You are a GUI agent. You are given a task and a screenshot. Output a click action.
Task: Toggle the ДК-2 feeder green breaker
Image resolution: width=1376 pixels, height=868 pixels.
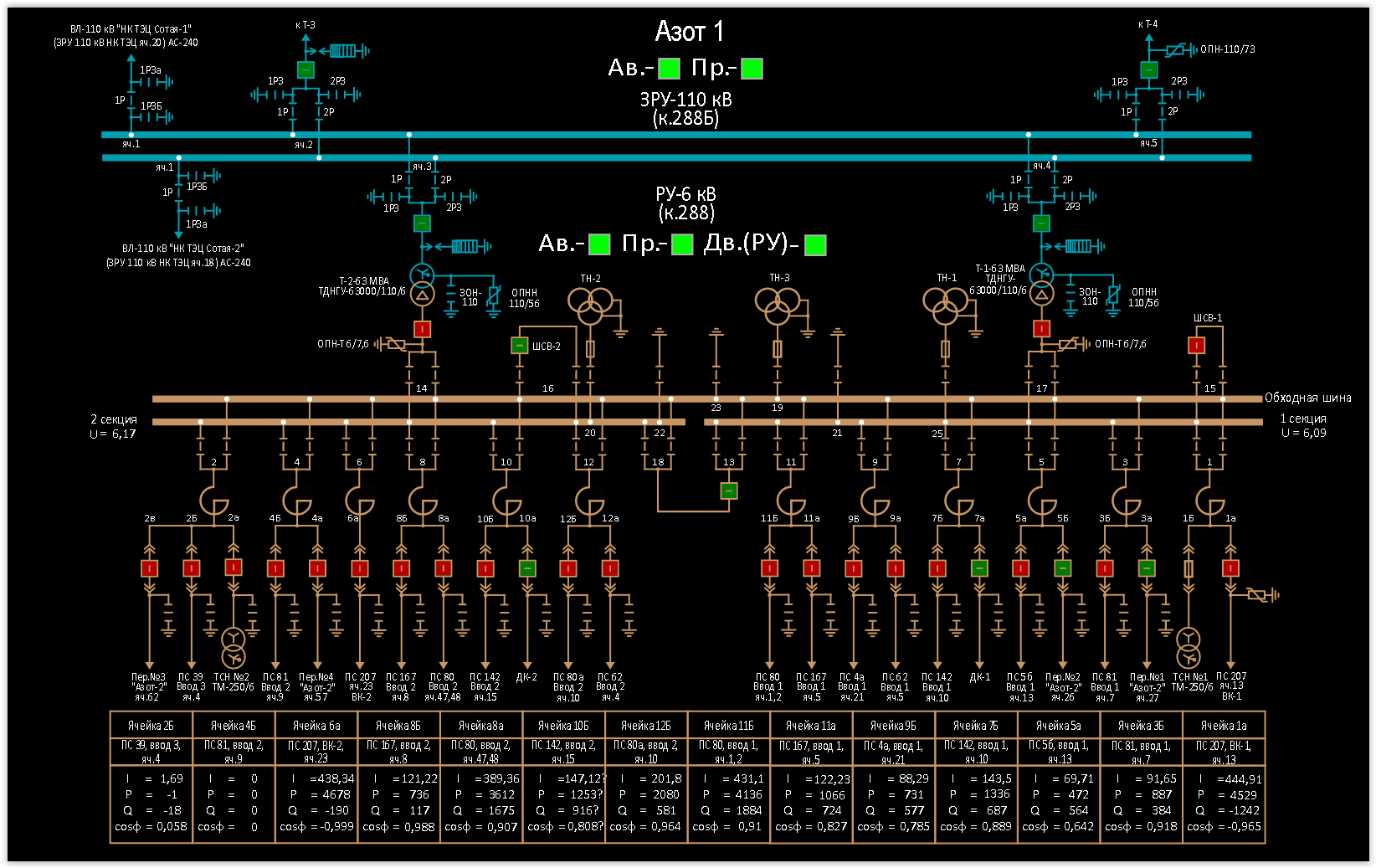526,568
